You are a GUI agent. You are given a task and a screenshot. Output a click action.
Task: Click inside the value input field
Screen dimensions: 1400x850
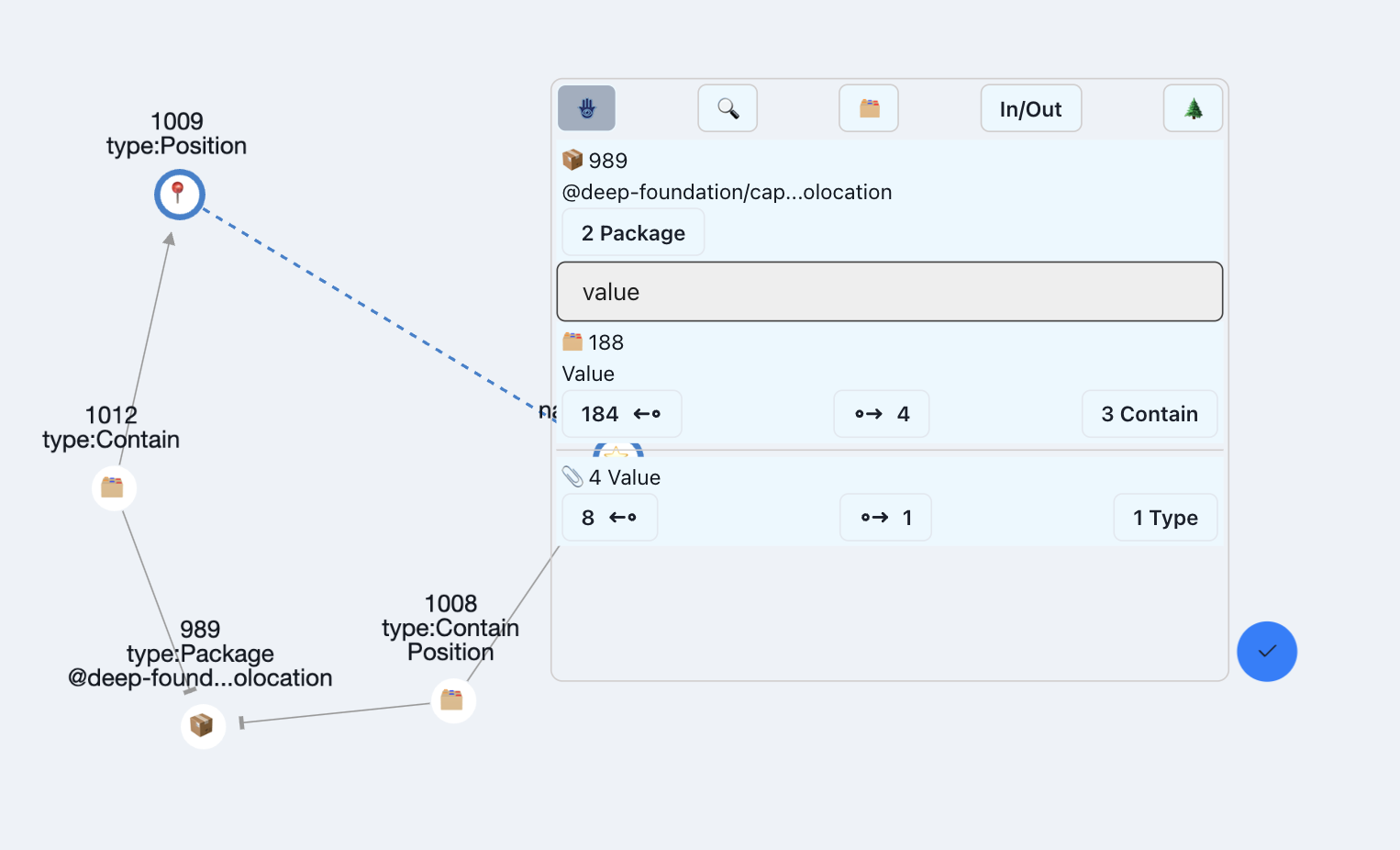click(889, 291)
